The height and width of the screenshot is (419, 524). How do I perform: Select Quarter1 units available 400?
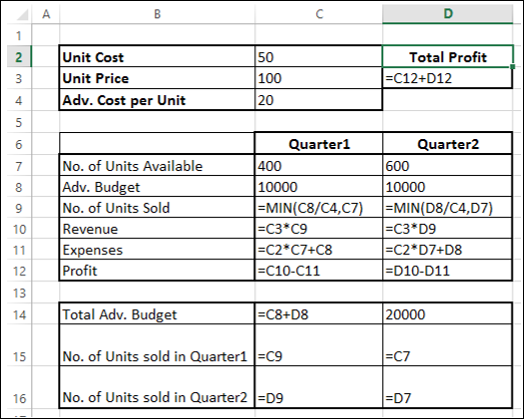318,165
